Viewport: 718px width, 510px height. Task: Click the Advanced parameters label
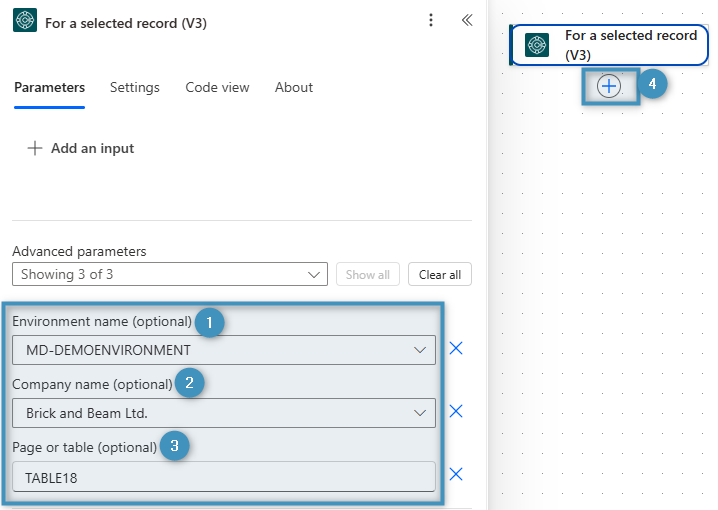[x=79, y=251]
